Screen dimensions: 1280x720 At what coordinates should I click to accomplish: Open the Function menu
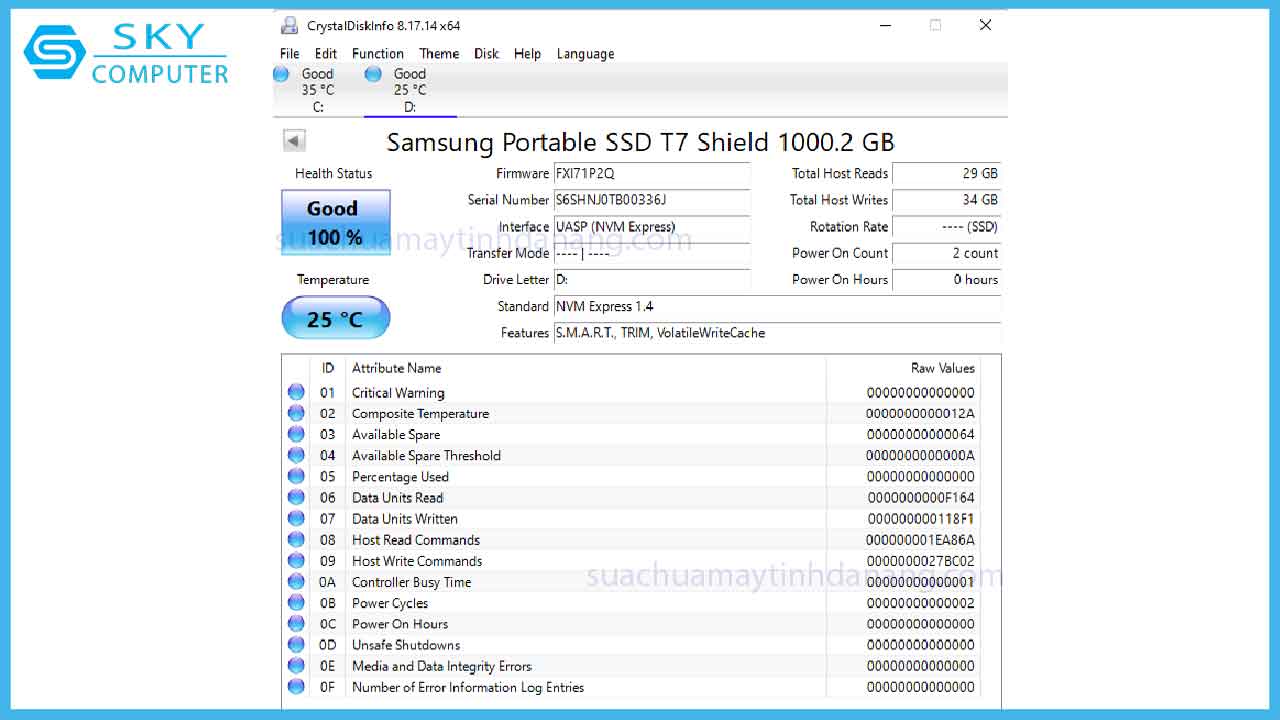tap(378, 54)
